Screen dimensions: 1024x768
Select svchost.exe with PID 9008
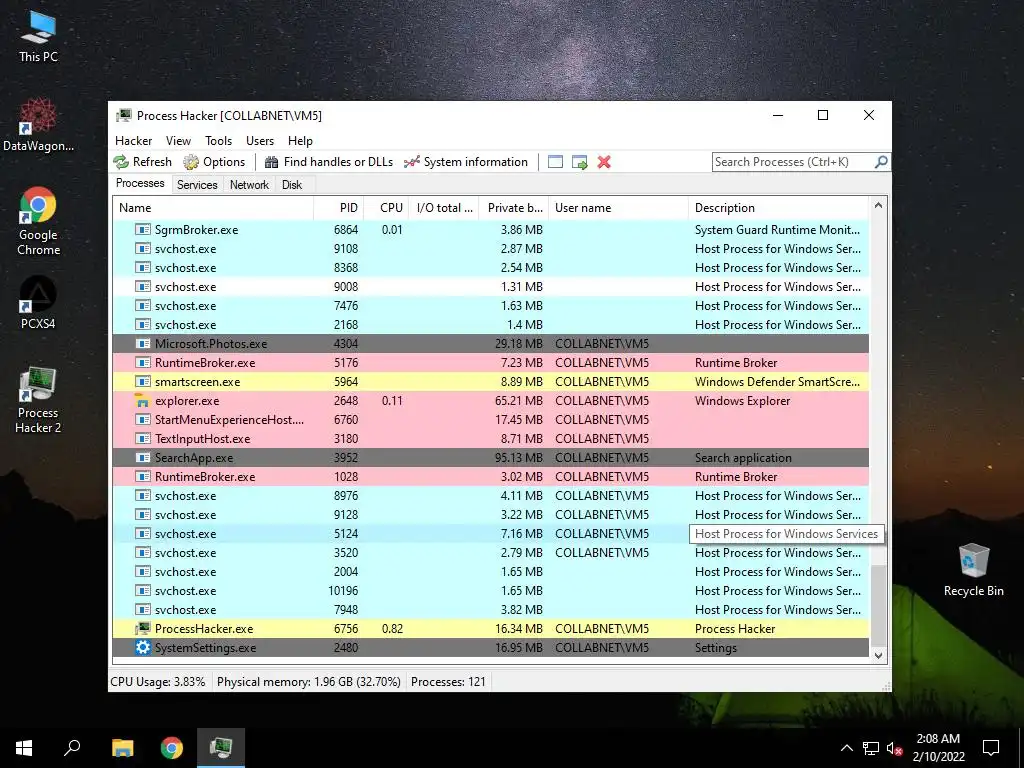click(x=491, y=286)
